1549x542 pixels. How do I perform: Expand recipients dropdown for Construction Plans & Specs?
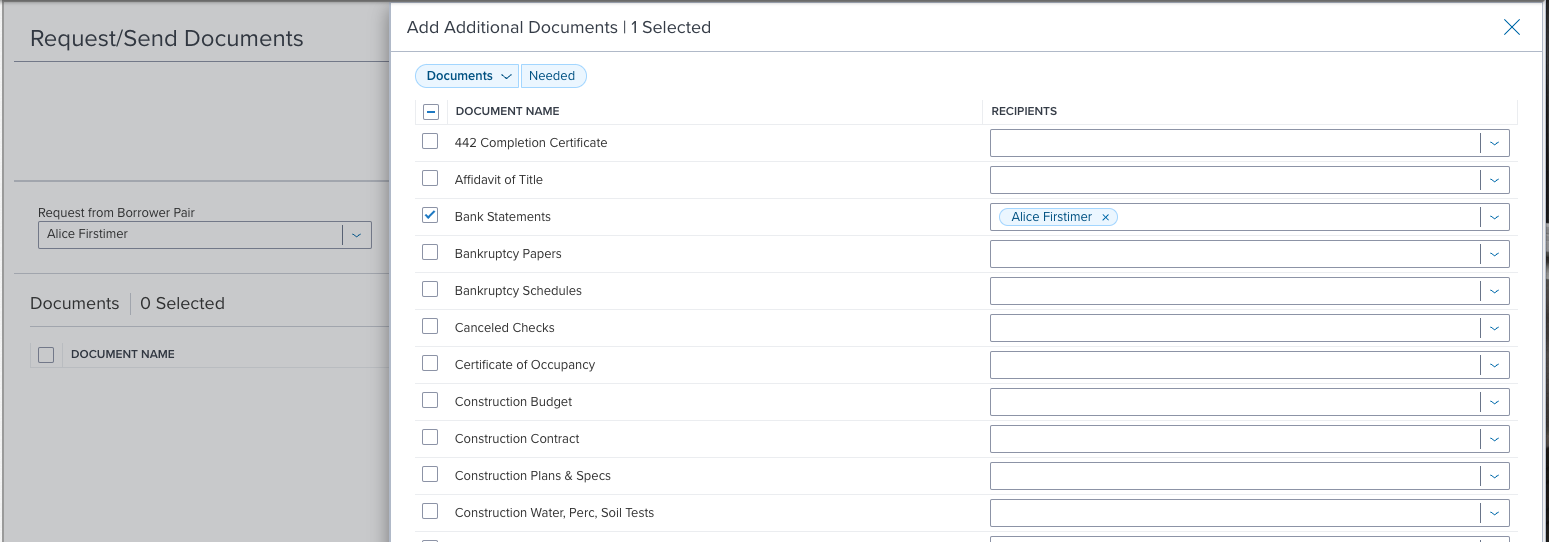1494,476
